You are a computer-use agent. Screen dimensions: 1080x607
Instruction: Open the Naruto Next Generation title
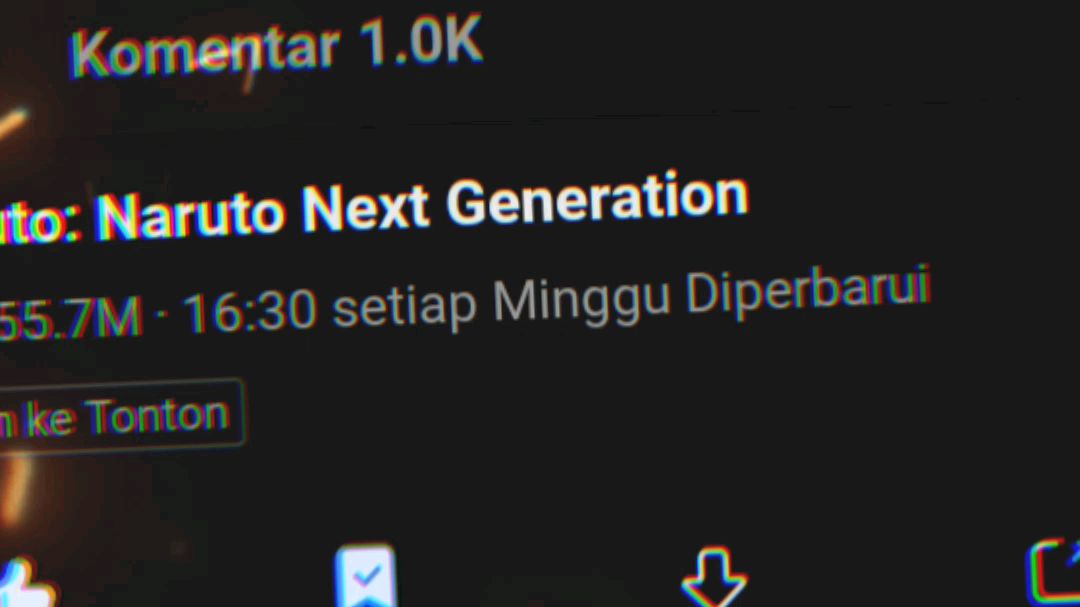point(373,209)
